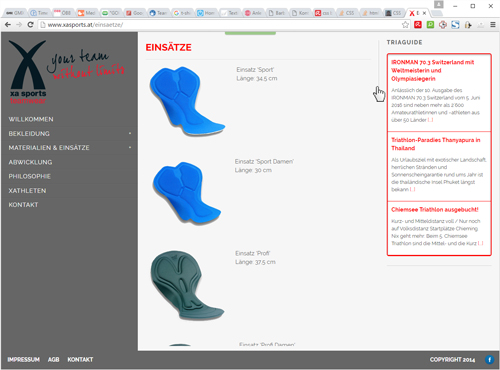
Task: Click the green extension icon in toolbar
Action: pos(430,25)
